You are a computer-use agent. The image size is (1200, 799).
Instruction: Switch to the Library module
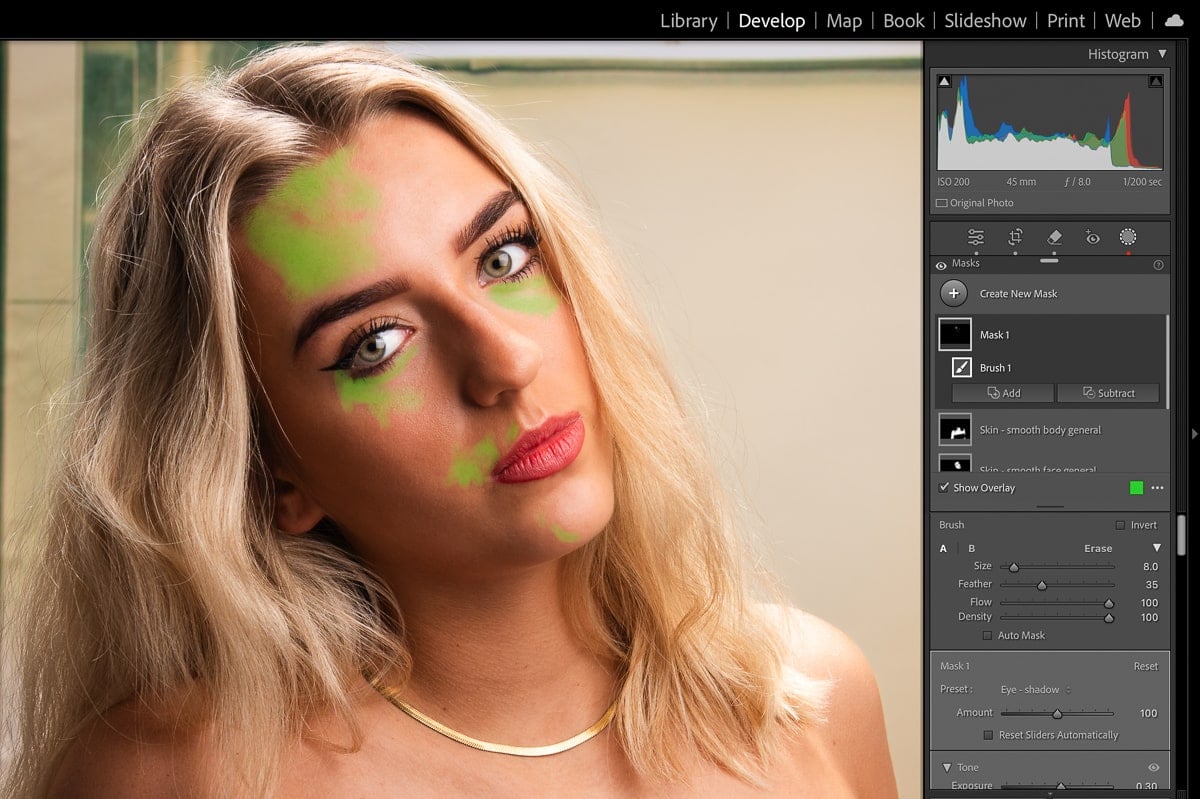coord(688,20)
